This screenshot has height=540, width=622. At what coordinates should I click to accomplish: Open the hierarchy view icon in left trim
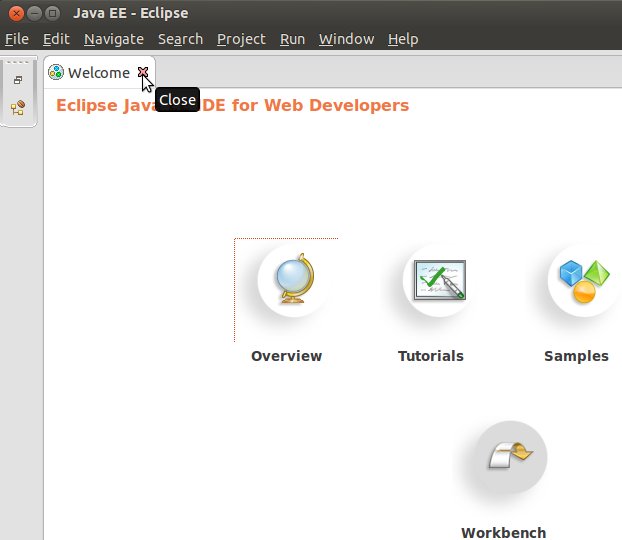pos(18,108)
